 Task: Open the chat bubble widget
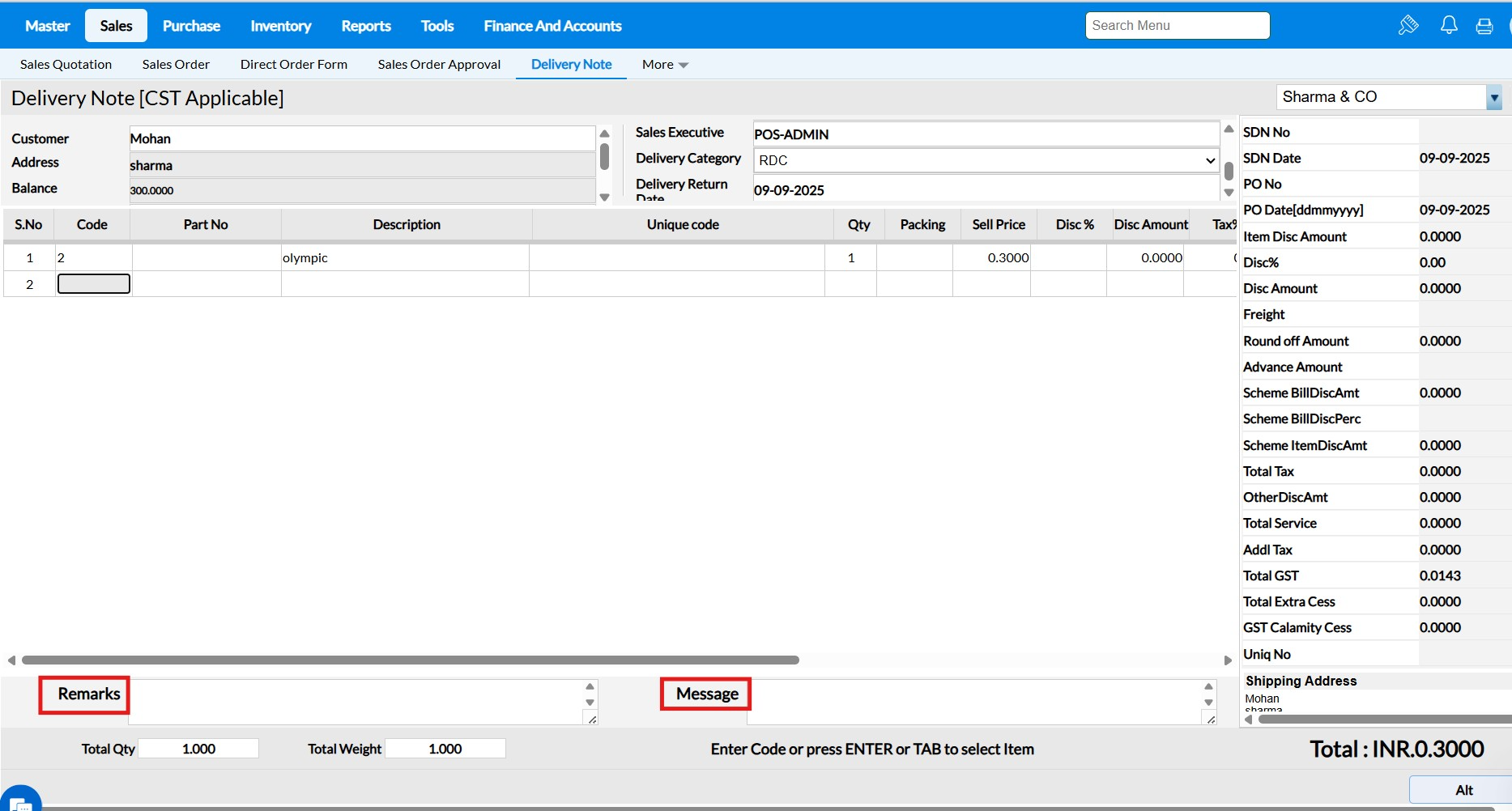(21, 800)
